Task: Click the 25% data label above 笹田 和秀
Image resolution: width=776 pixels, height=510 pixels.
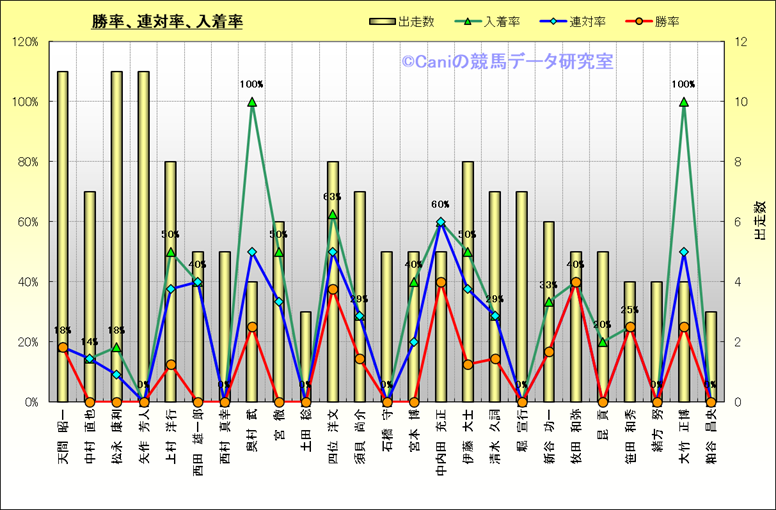Action: 629,310
